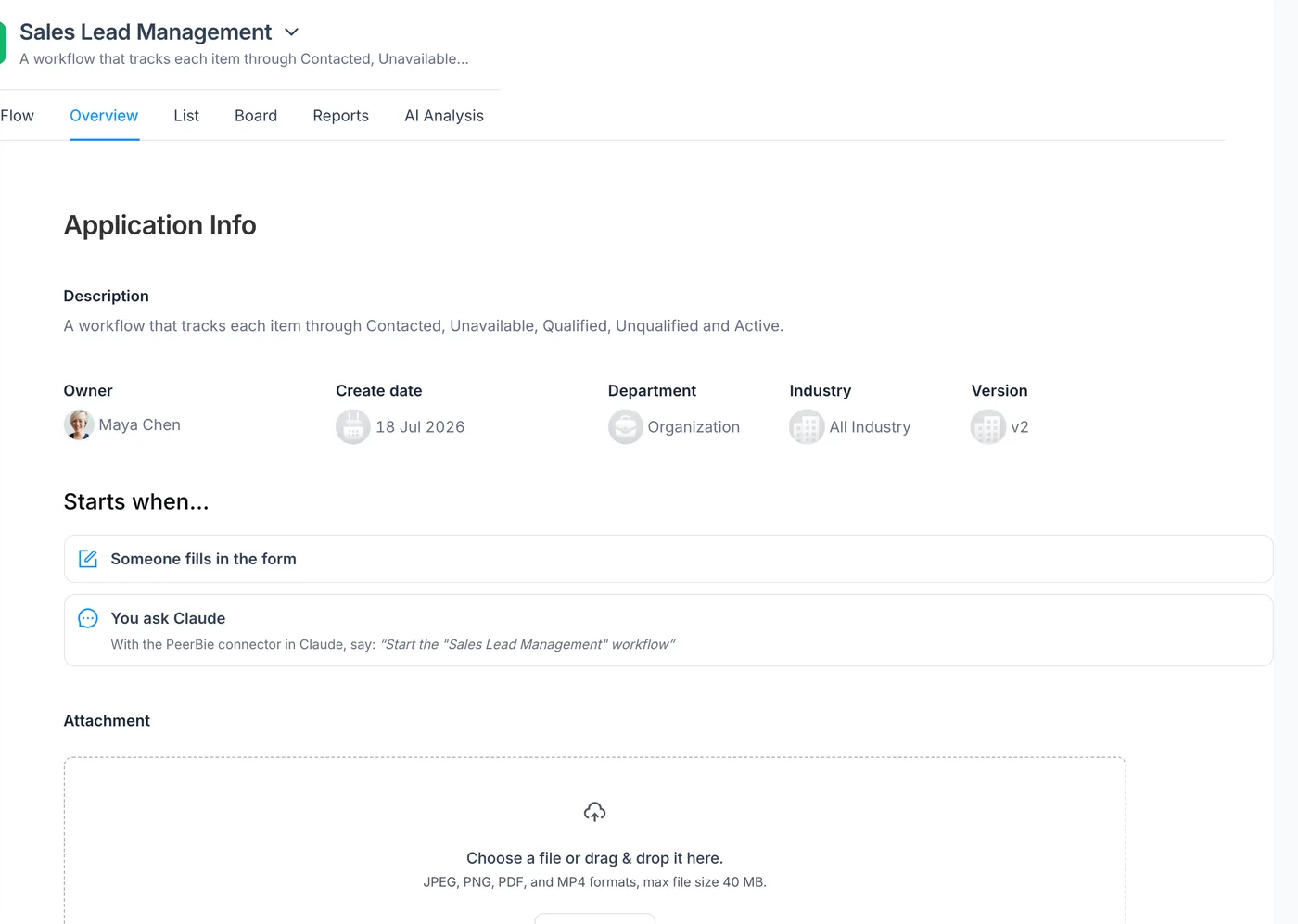Click the department value 'Organization'
This screenshot has width=1298, height=924.
point(694,427)
